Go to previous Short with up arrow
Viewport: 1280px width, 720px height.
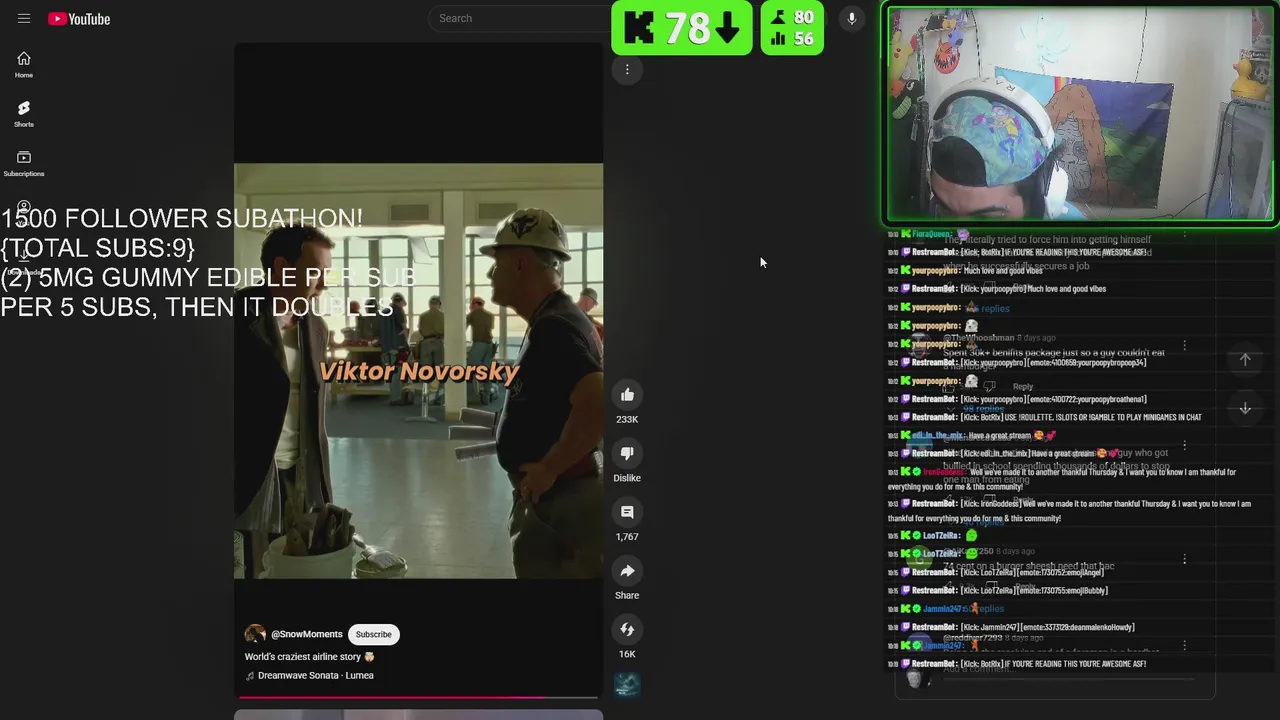point(1245,359)
